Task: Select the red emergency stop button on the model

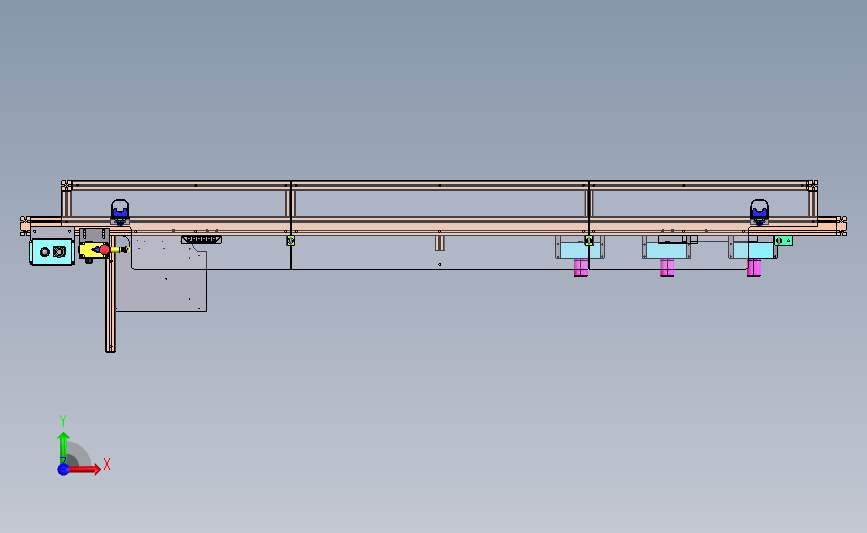Action: click(105, 250)
